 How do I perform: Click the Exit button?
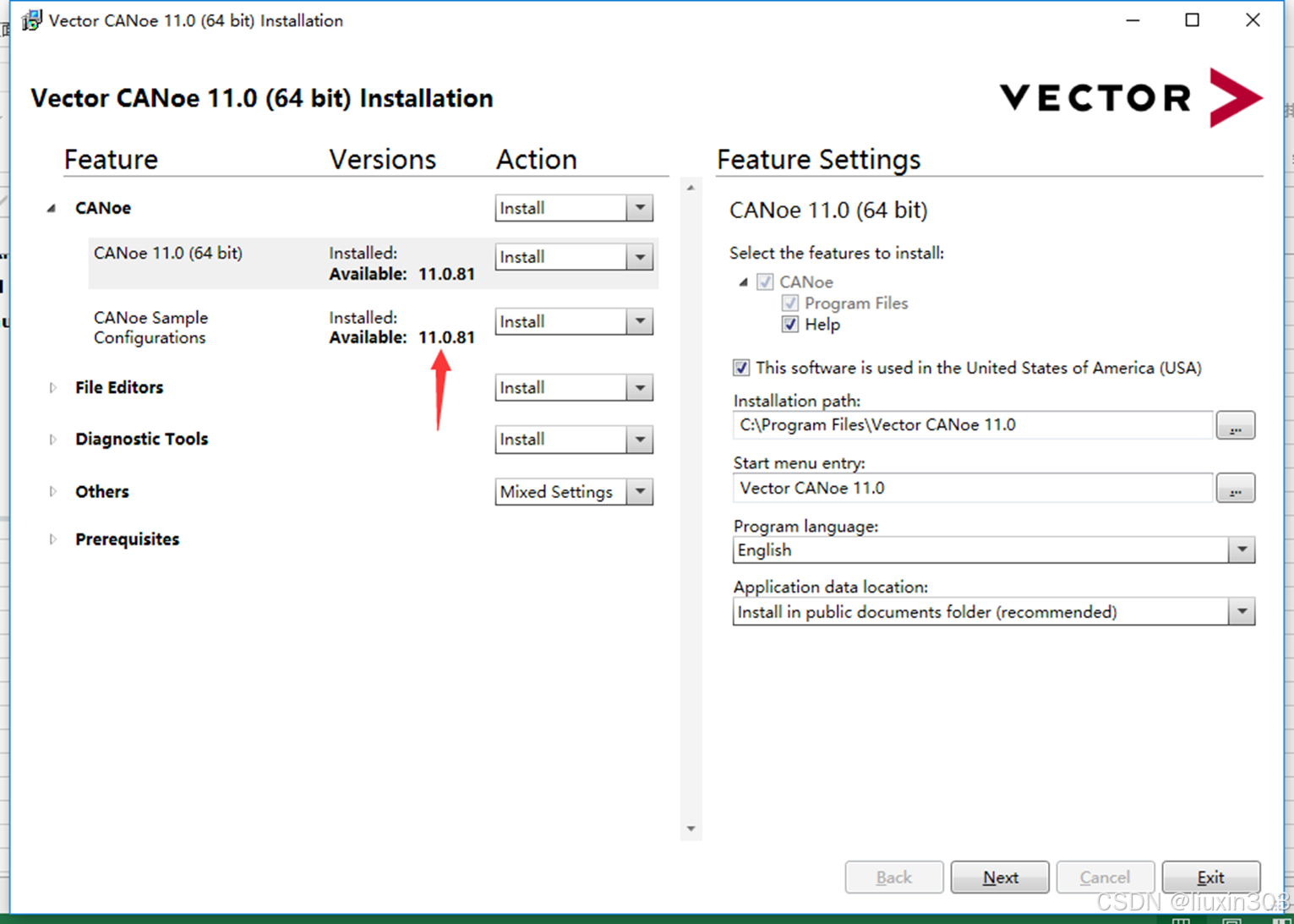(x=1211, y=878)
